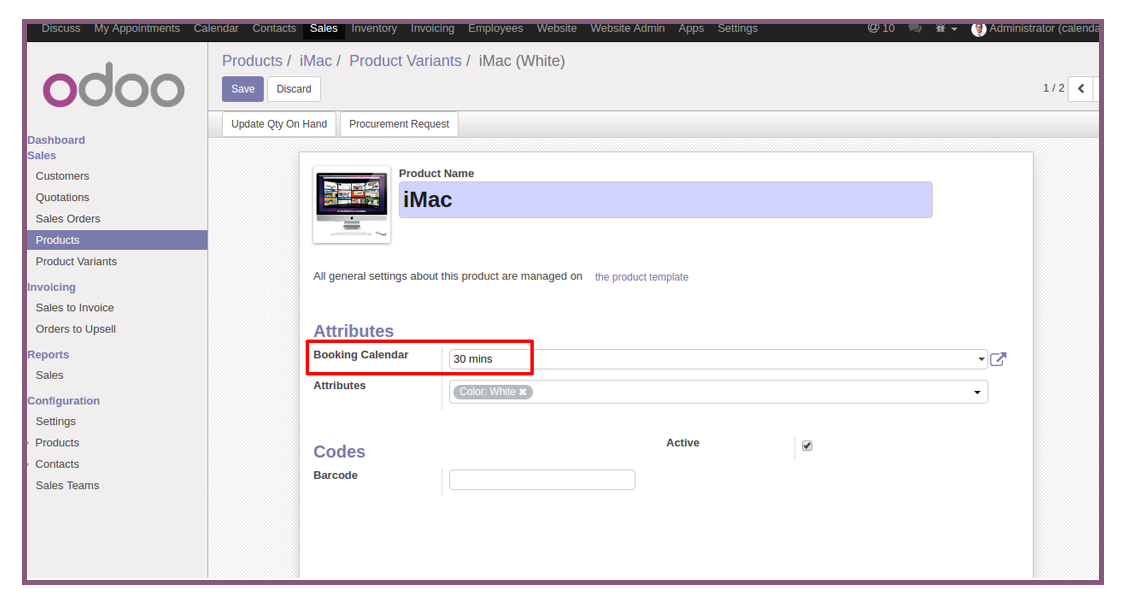Image resolution: width=1126 pixels, height=607 pixels.
Task: Open the Website Admin menu
Action: (x=628, y=28)
